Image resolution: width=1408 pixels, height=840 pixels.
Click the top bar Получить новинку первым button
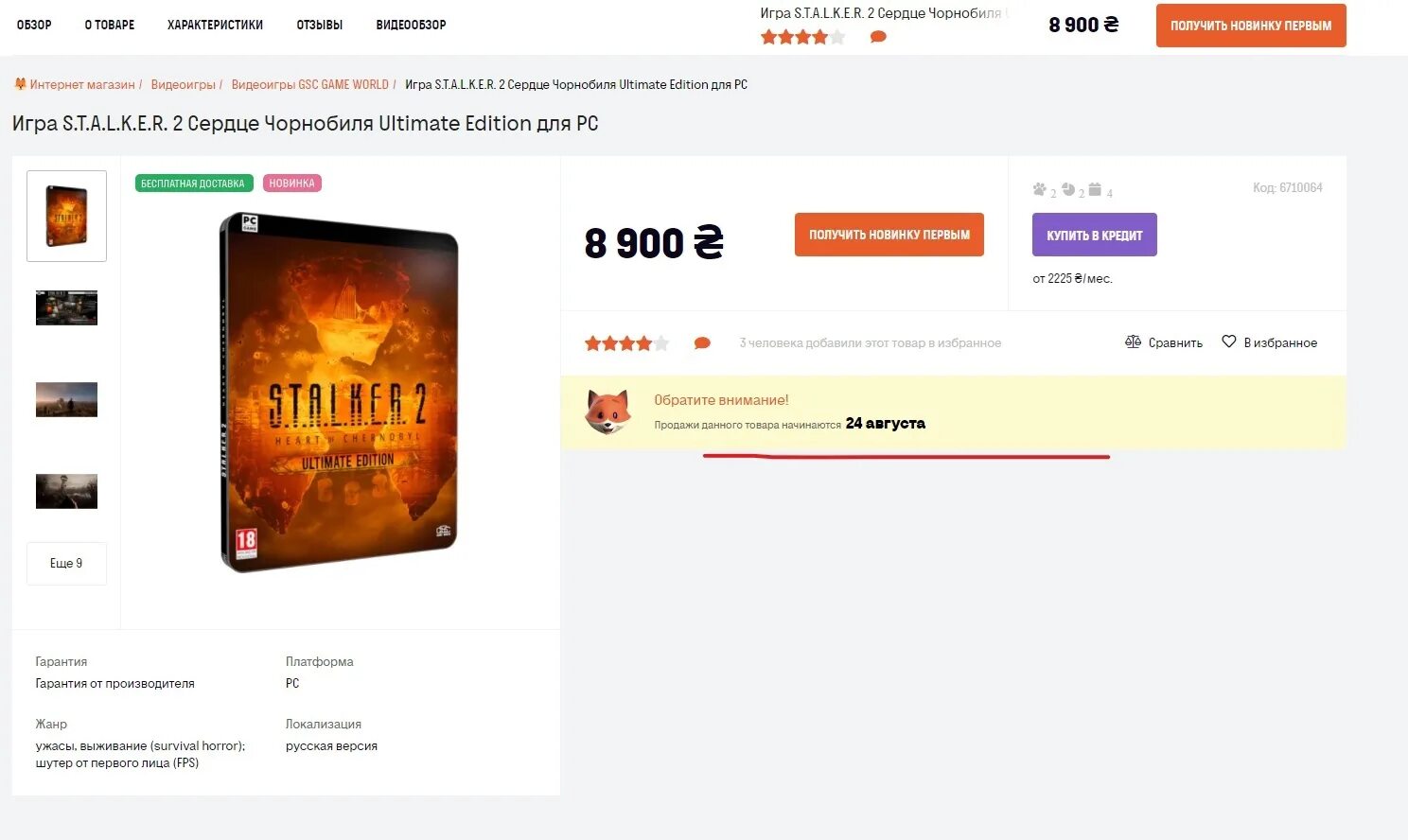click(1251, 26)
